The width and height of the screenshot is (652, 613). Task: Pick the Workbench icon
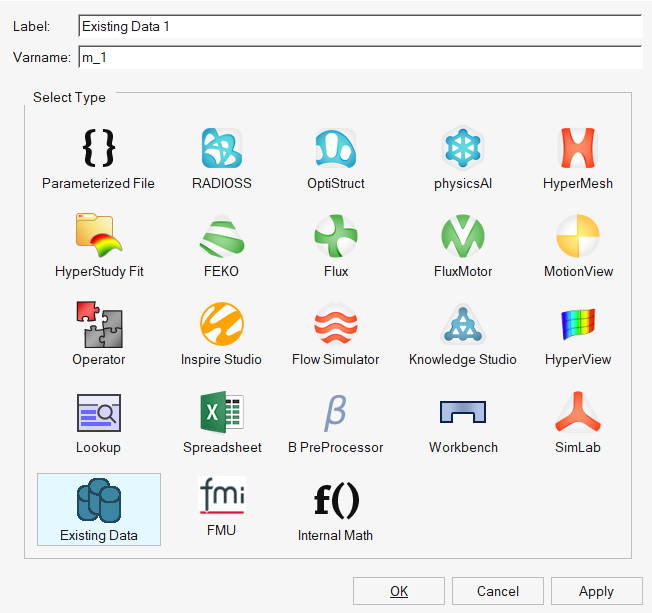pyautogui.click(x=463, y=412)
